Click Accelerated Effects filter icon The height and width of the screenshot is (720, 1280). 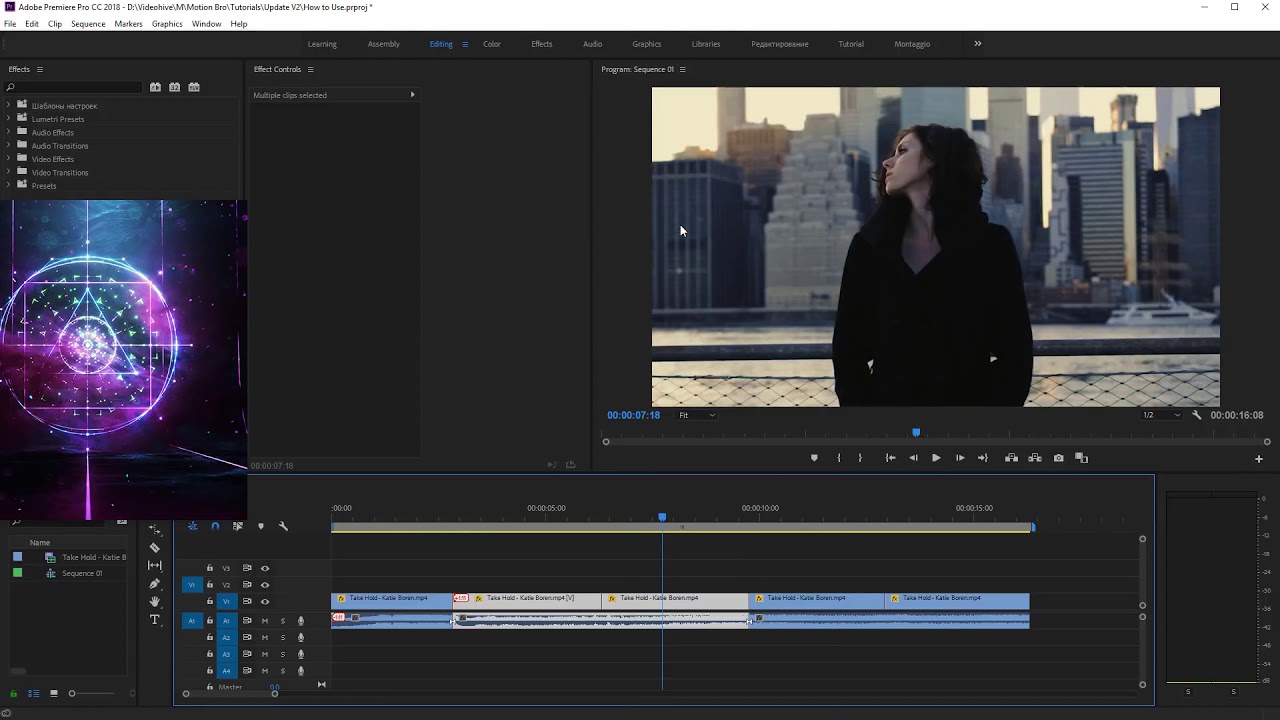click(155, 87)
